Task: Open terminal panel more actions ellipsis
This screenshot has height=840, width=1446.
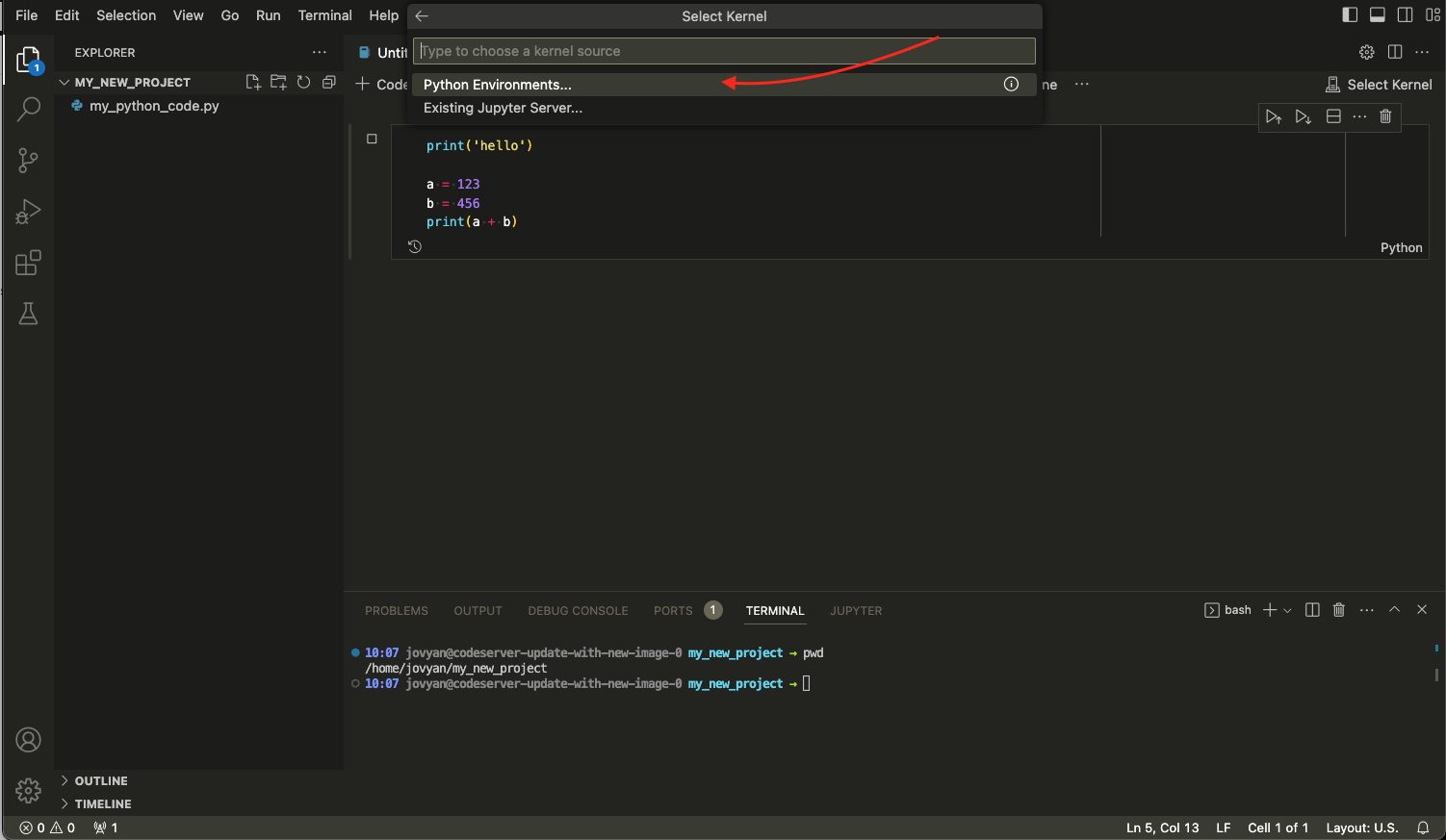Action: [1367, 610]
